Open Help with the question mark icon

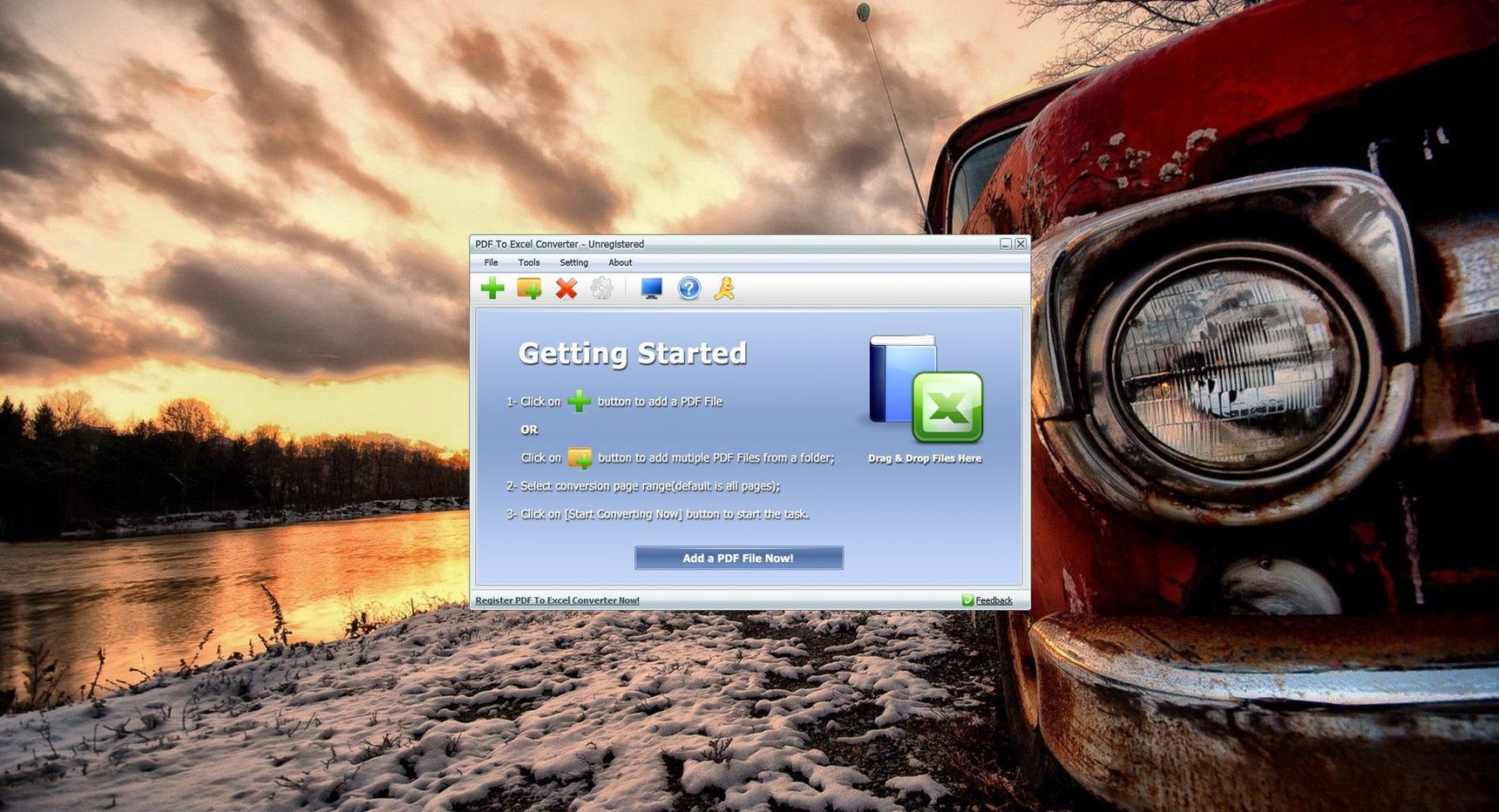tap(689, 288)
